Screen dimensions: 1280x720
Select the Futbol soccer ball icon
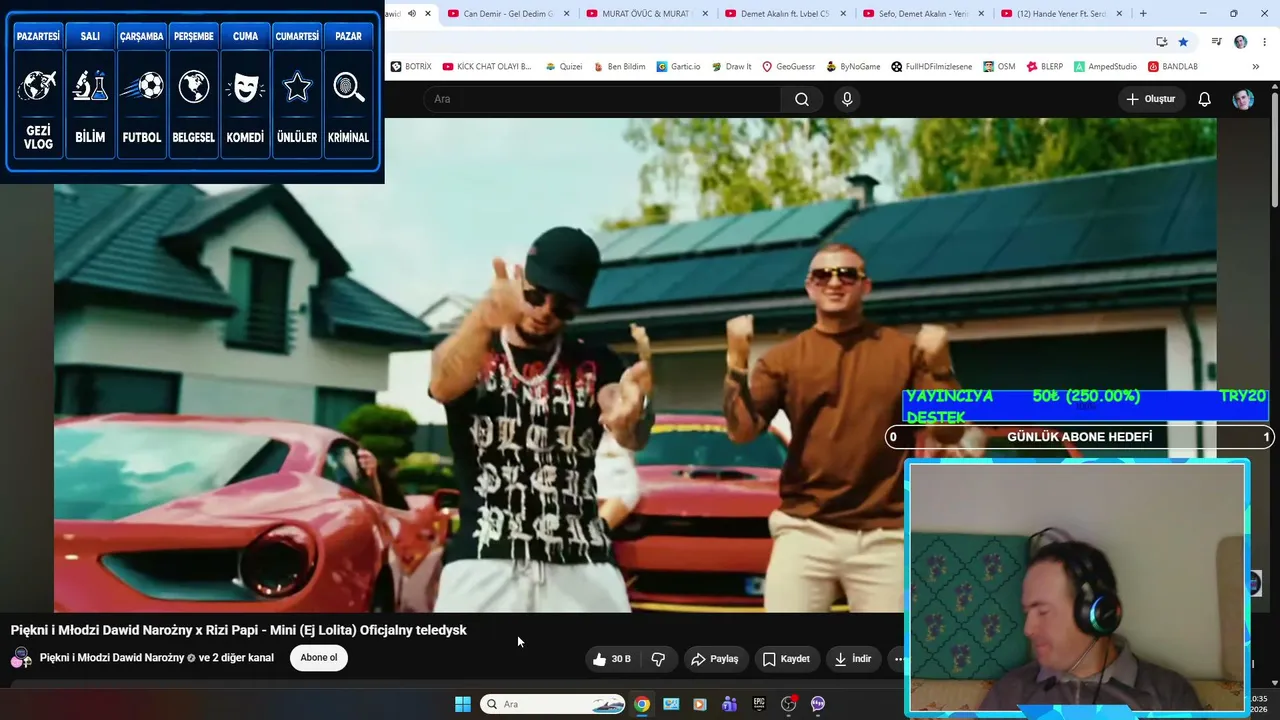coord(142,86)
